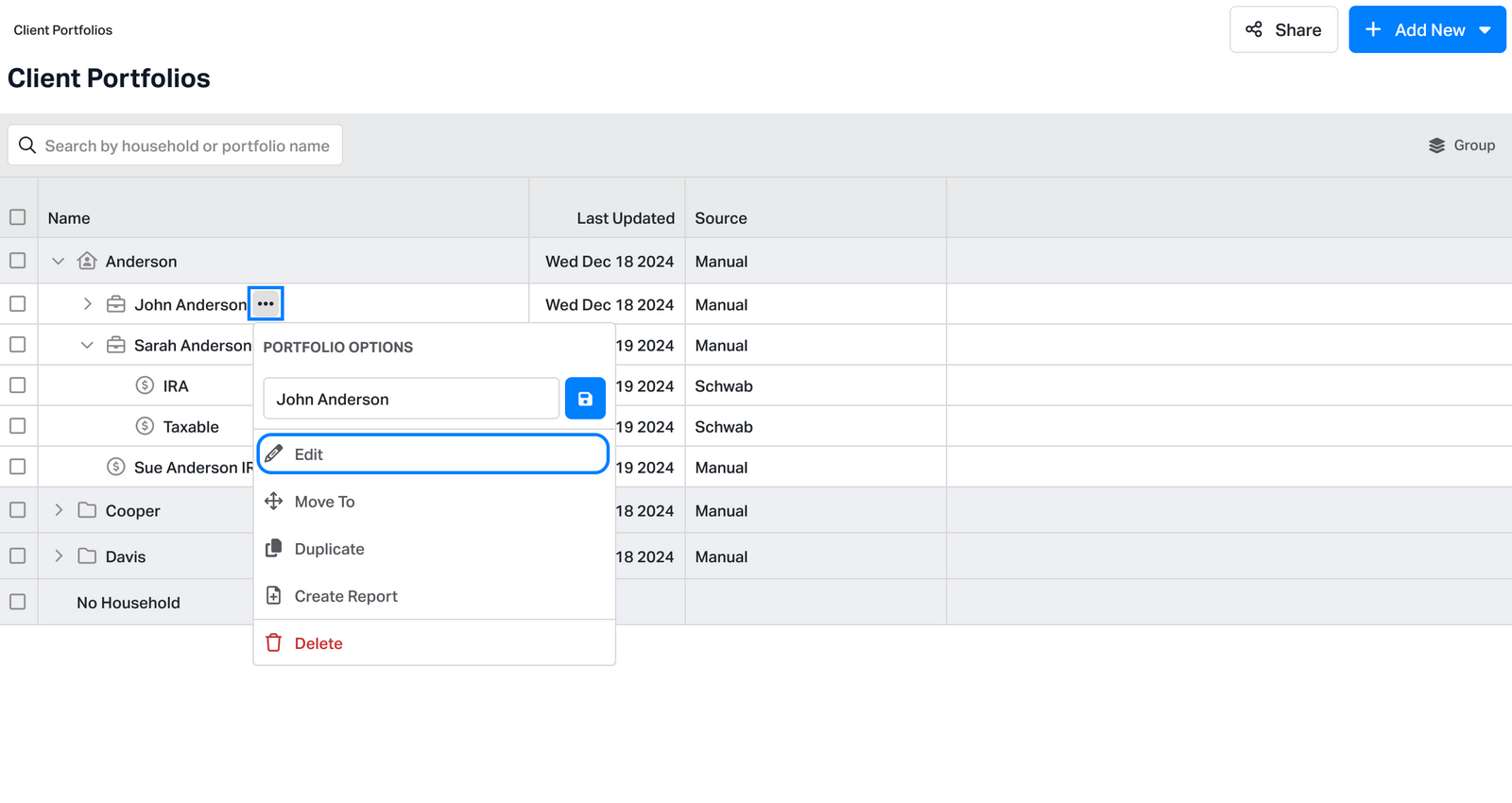This screenshot has height=803, width=1512.
Task: Choose Edit from Portfolio Options
Action: (x=433, y=454)
